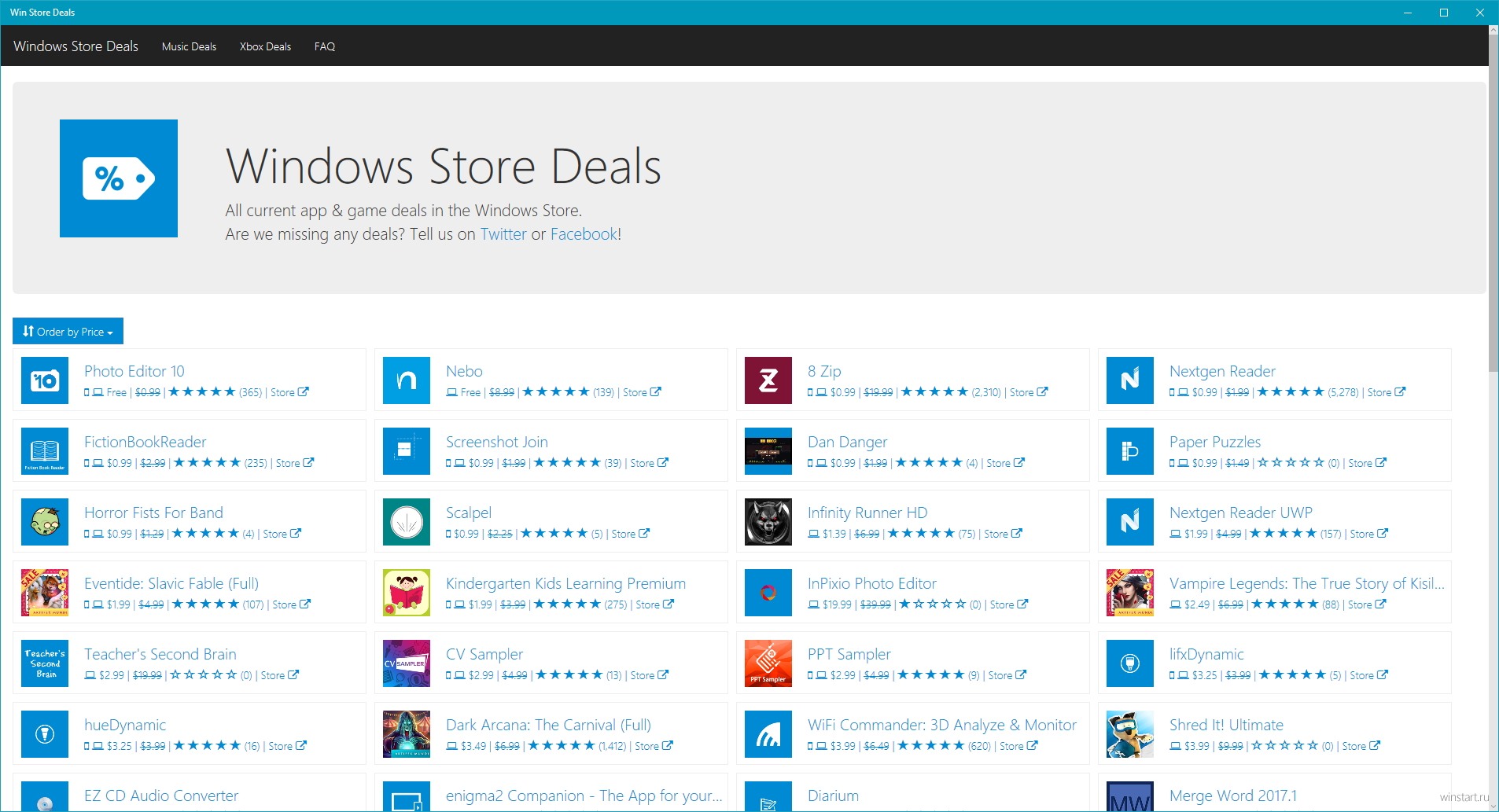Click the $0.99 price on Screenshot Join
This screenshot has height=812, width=1499.
481,463
